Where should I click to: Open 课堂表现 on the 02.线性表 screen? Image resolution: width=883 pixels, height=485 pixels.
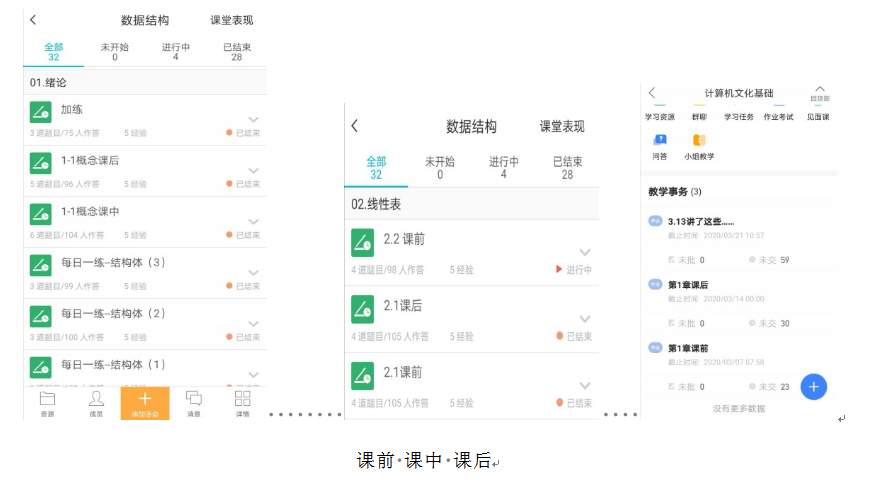(x=562, y=127)
